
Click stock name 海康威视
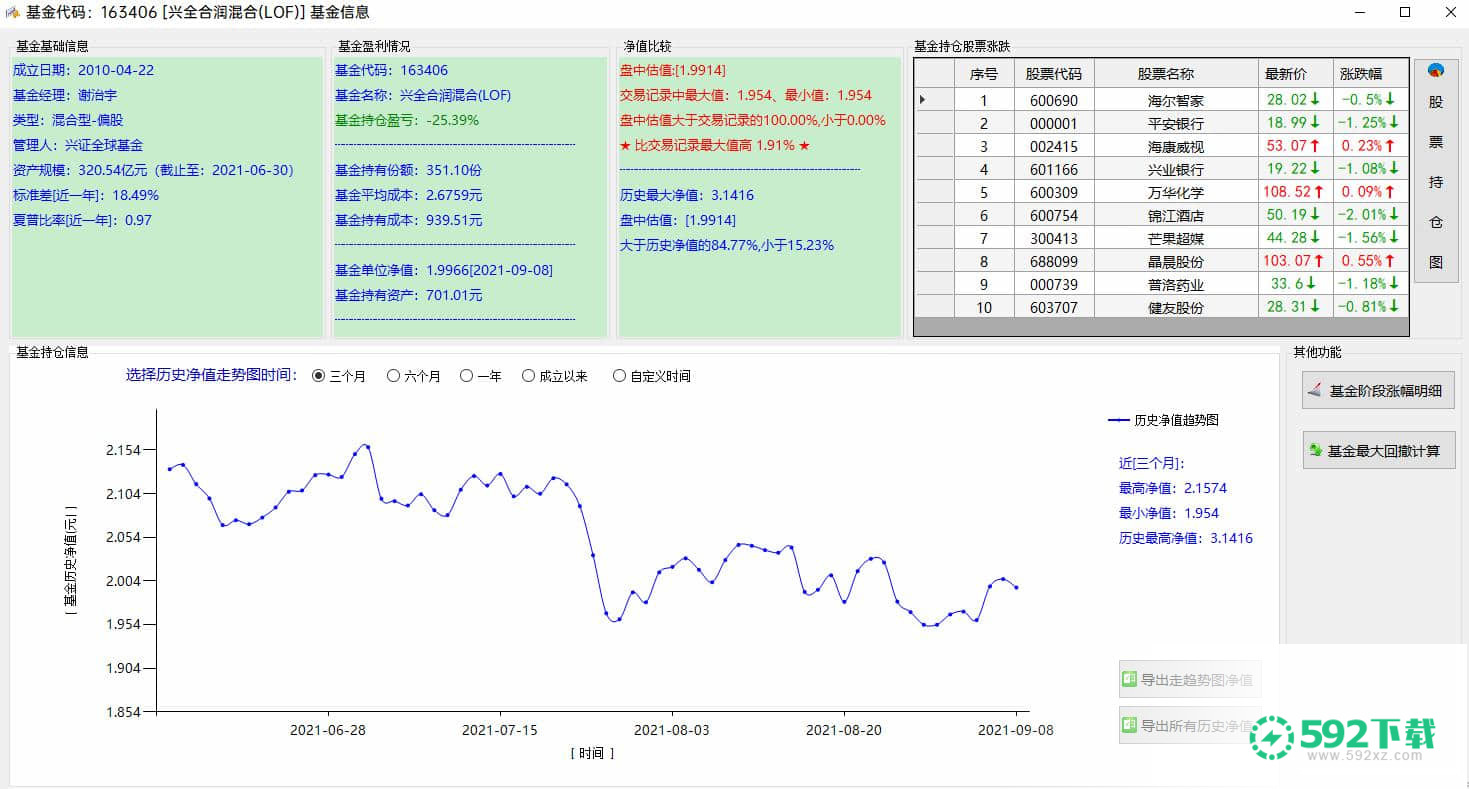(1176, 146)
